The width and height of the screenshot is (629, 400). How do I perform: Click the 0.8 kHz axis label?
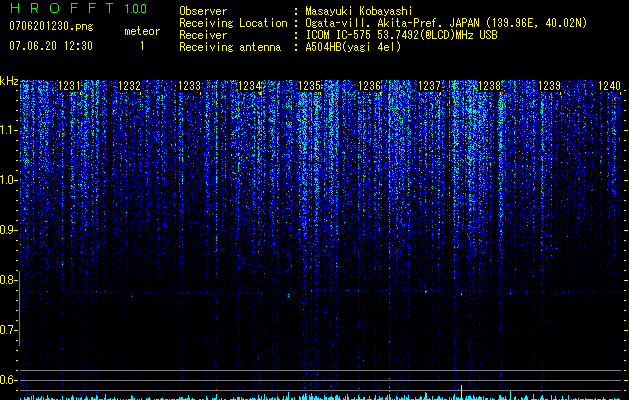coord(8,280)
